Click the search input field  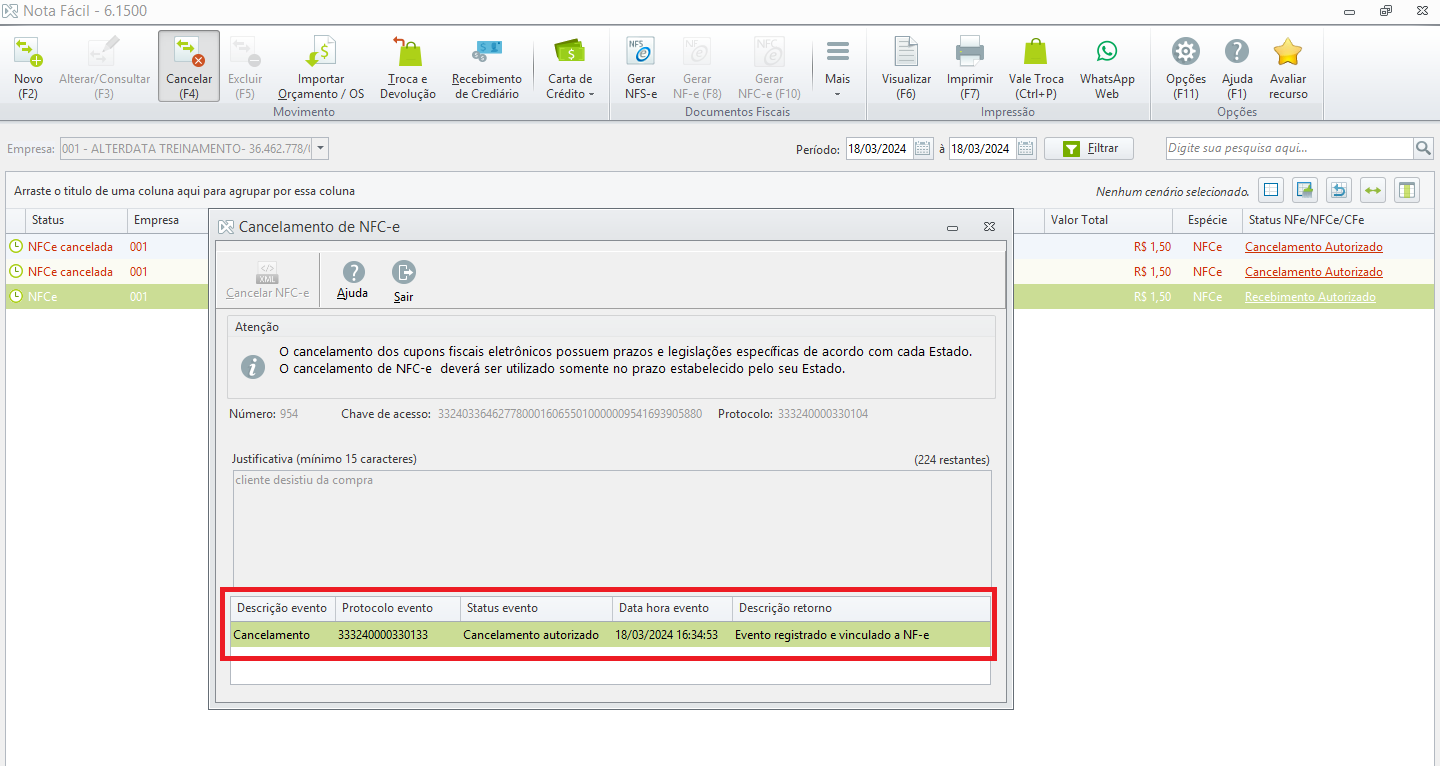(1289, 148)
